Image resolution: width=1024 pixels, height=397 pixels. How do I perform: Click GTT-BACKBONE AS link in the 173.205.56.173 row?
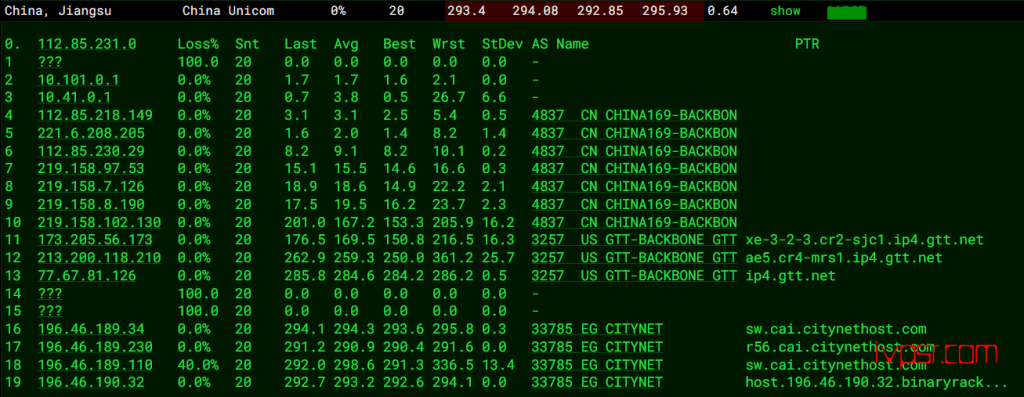pyautogui.click(x=634, y=240)
